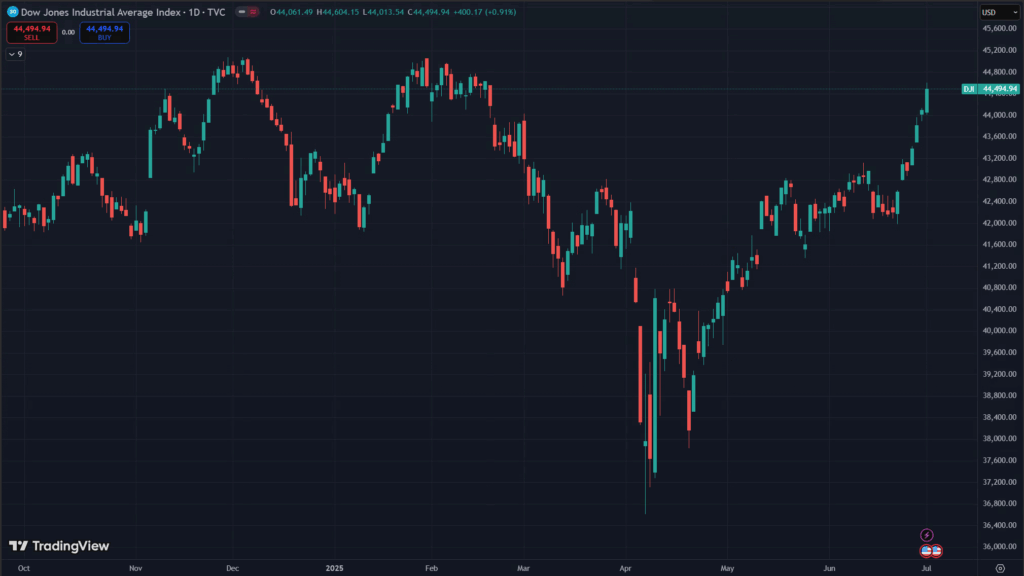Click the 2025 label on the time axis
1024x576 pixels.
(334, 567)
